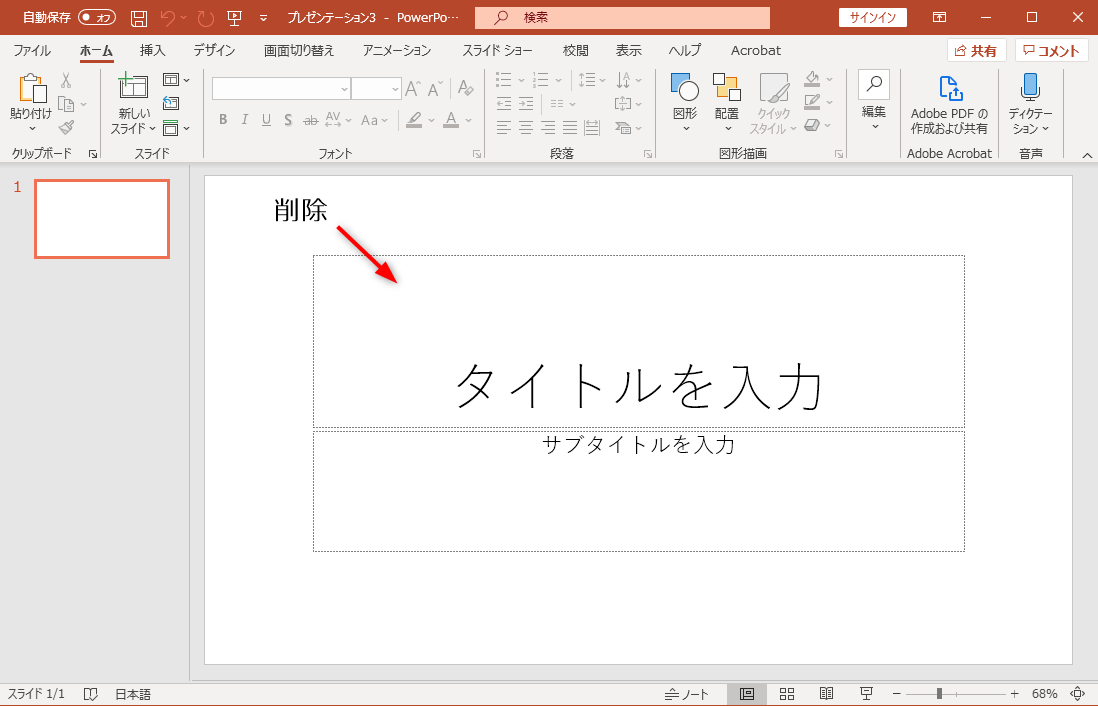The width and height of the screenshot is (1098, 706).
Task: Open the Insert ribbon tab
Action: tap(153, 50)
